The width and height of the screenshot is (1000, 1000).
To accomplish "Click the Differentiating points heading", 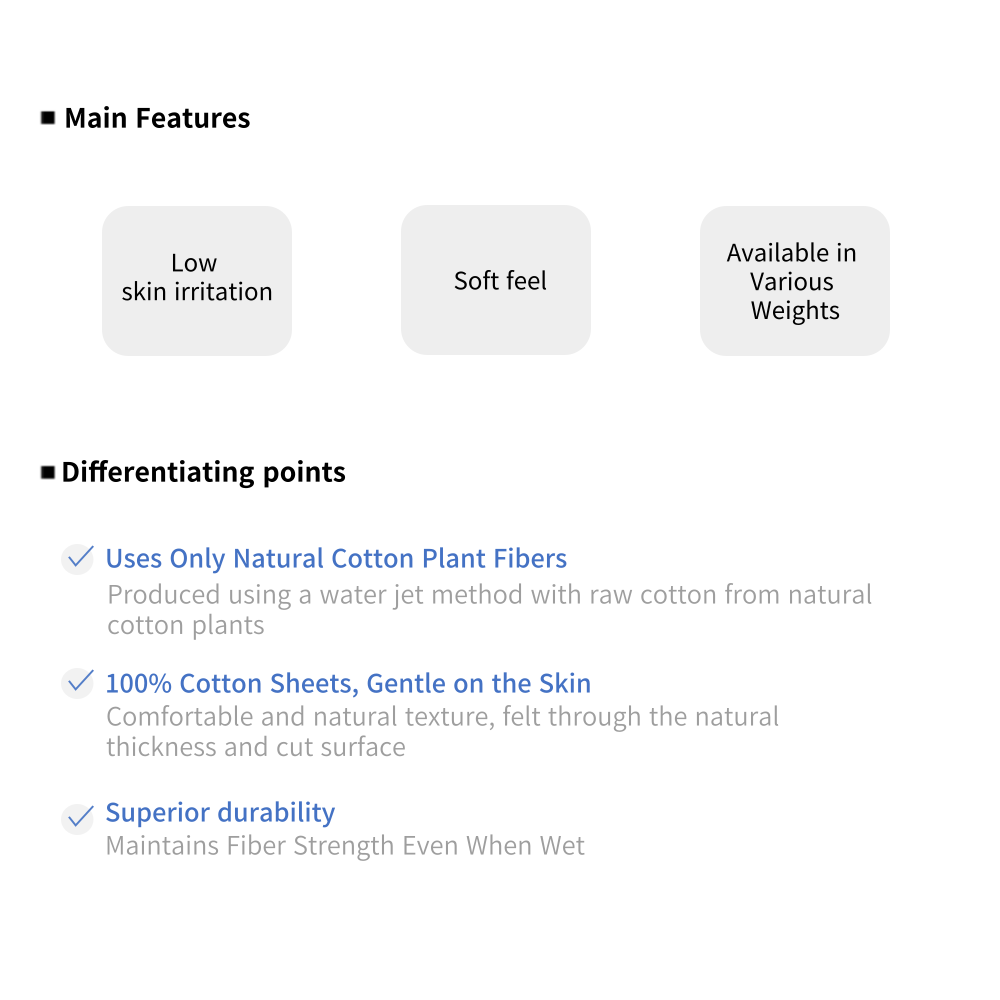I will (x=204, y=472).
